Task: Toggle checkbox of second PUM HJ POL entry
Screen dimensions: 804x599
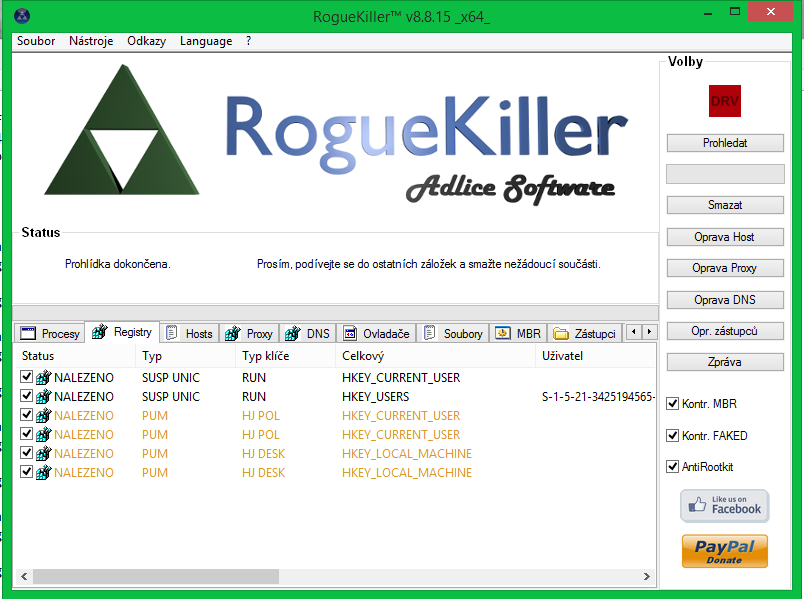Action: point(27,434)
